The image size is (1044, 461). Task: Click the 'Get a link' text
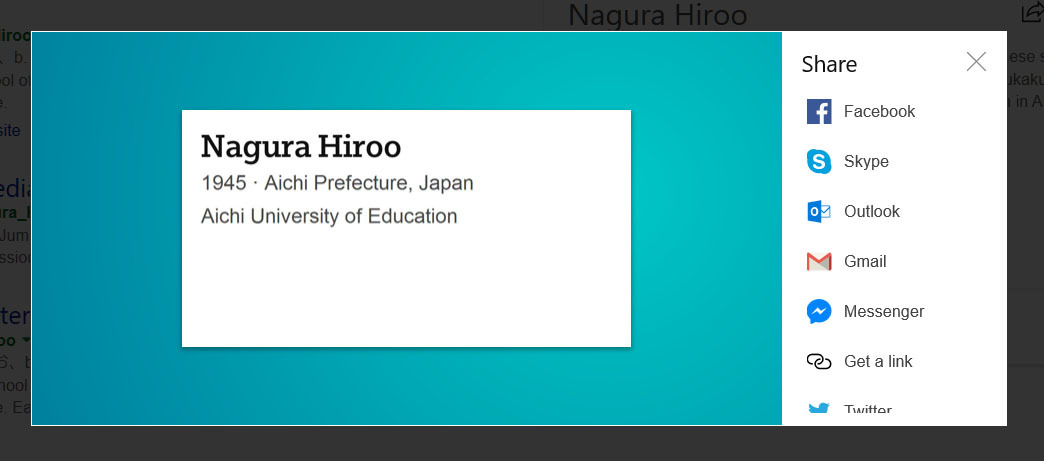click(x=878, y=362)
